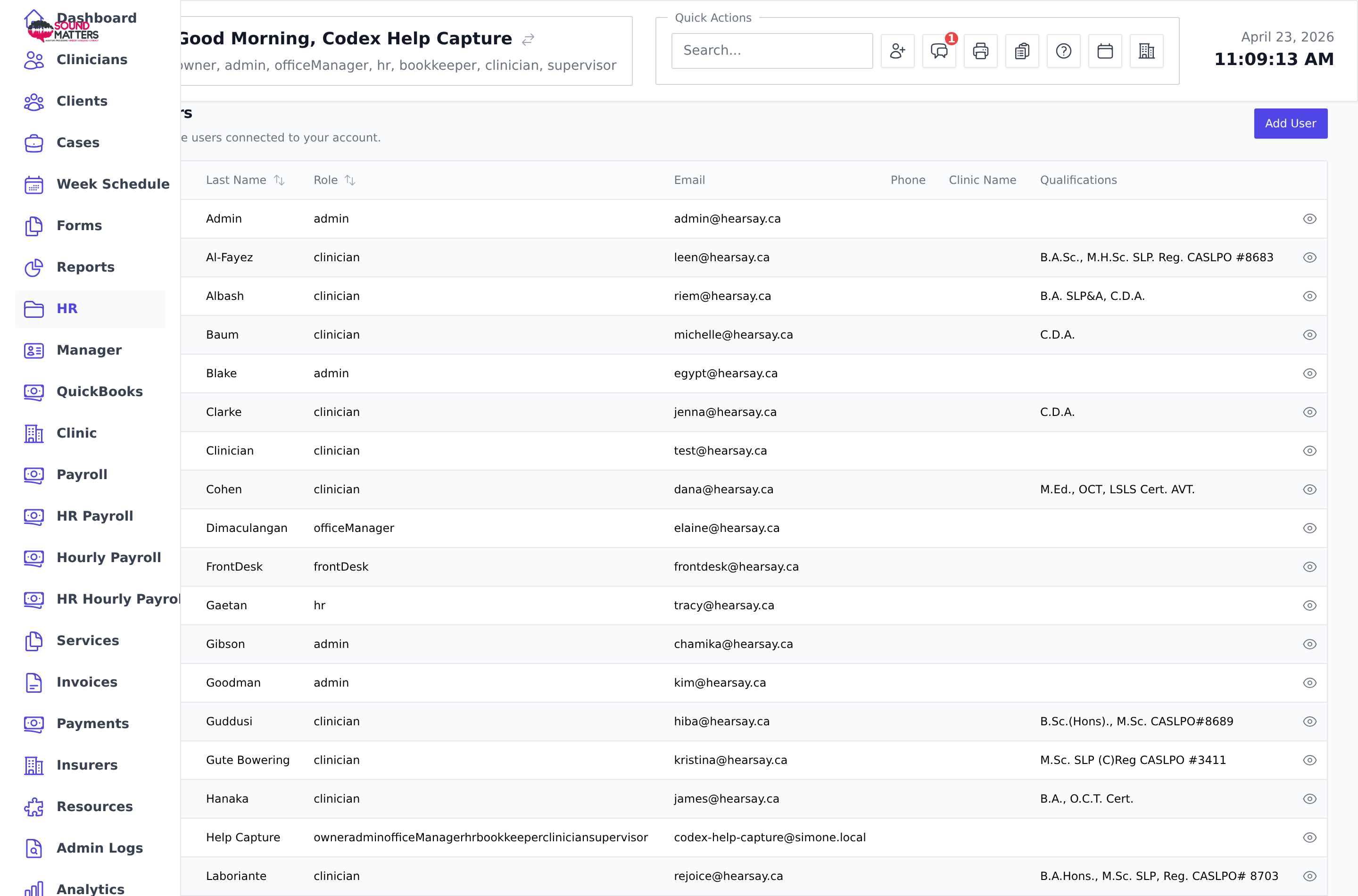Click the Add User button

[x=1290, y=124]
